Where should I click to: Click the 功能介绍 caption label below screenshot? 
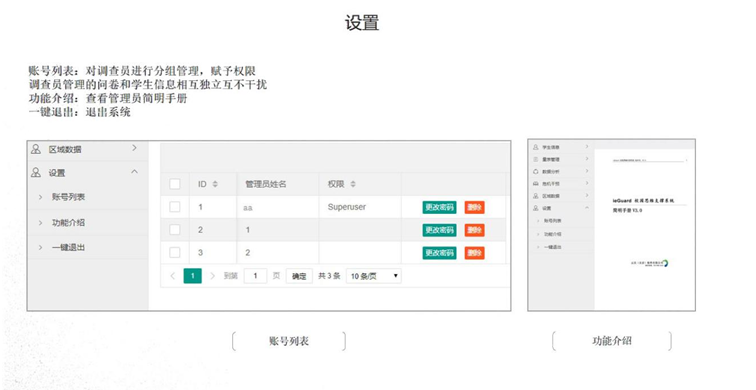(612, 341)
